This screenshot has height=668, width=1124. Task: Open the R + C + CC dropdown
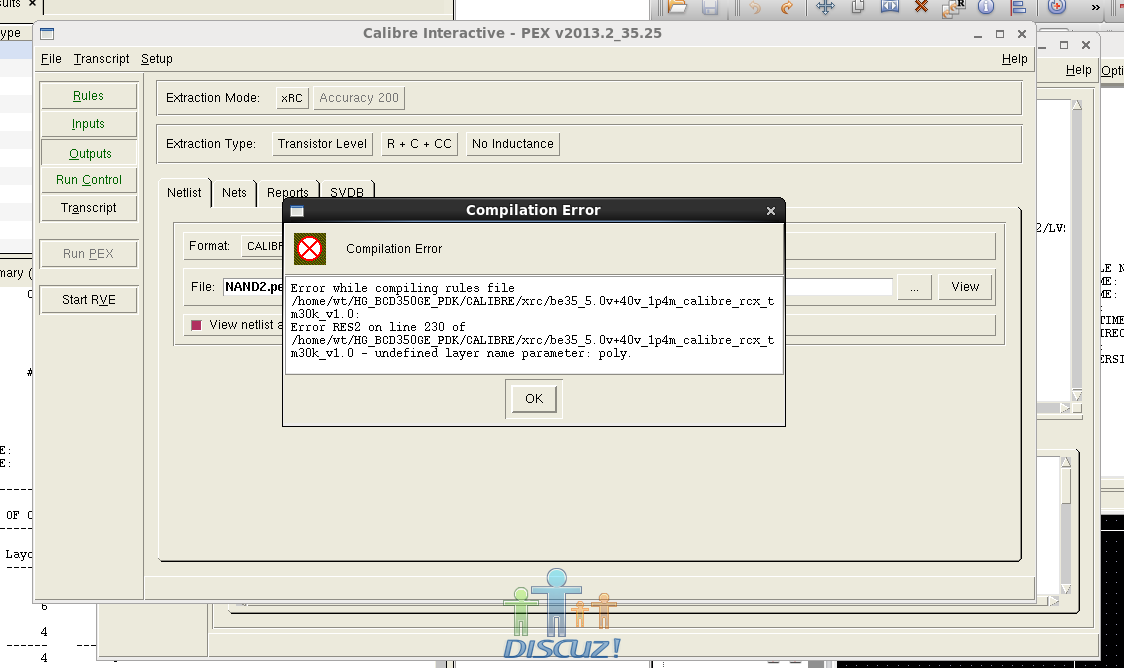pos(419,144)
